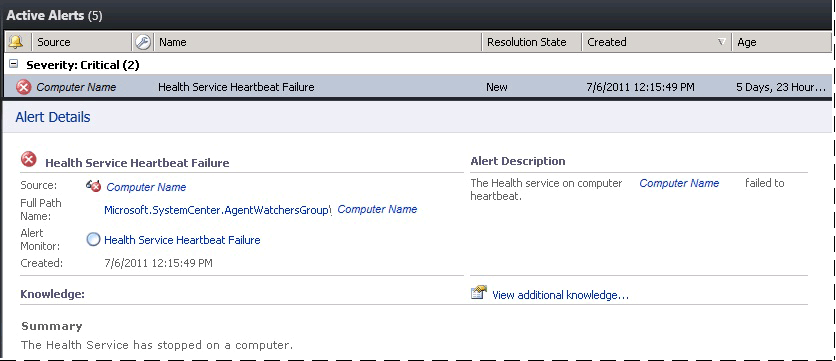836x361 pixels.
Task: Select the Health Service Heartbeat Failure alert row
Action: (x=417, y=87)
